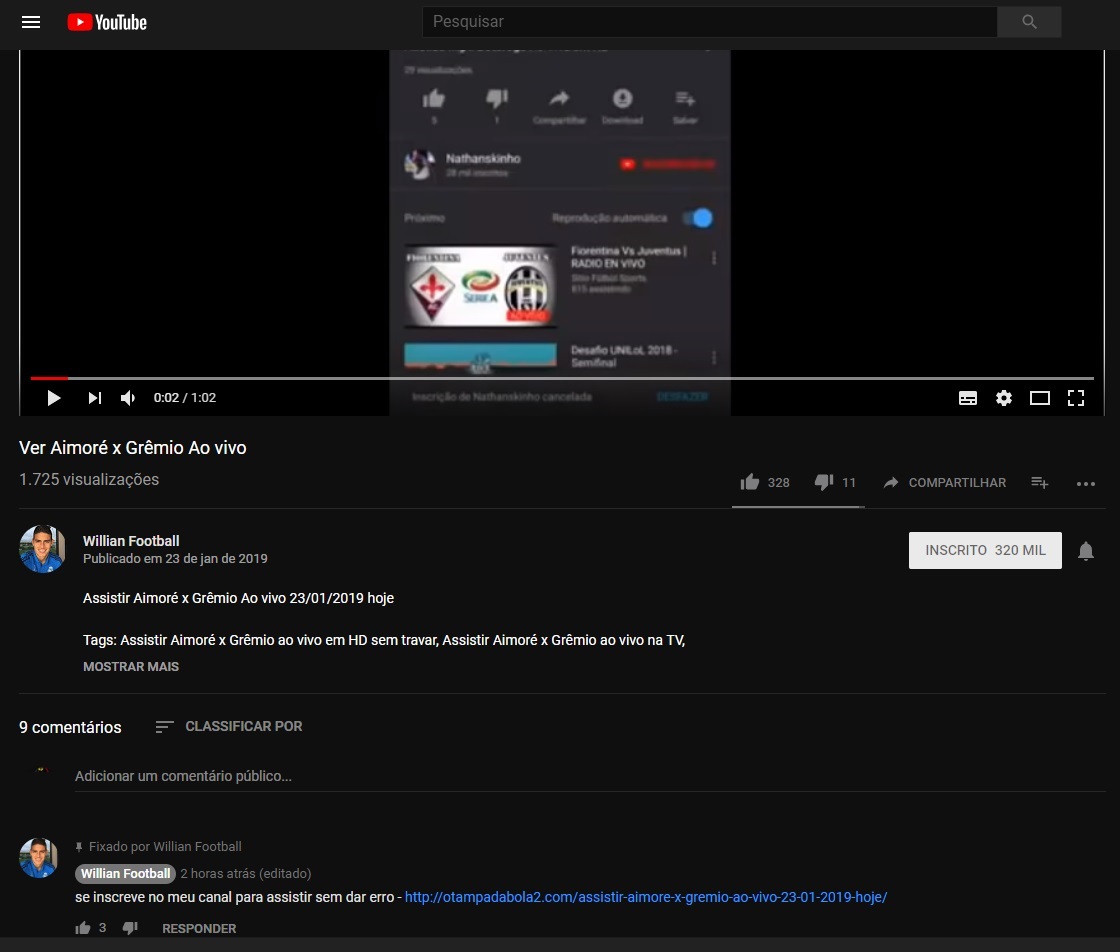The image size is (1120, 952).
Task: Open the player settings gear
Action: (1004, 397)
